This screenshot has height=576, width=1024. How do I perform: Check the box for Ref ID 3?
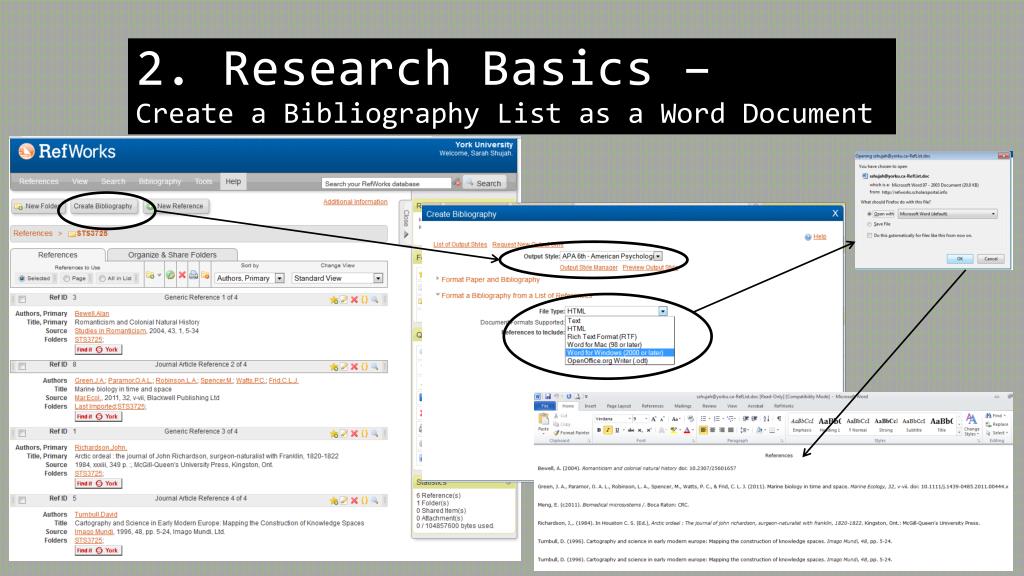point(22,299)
